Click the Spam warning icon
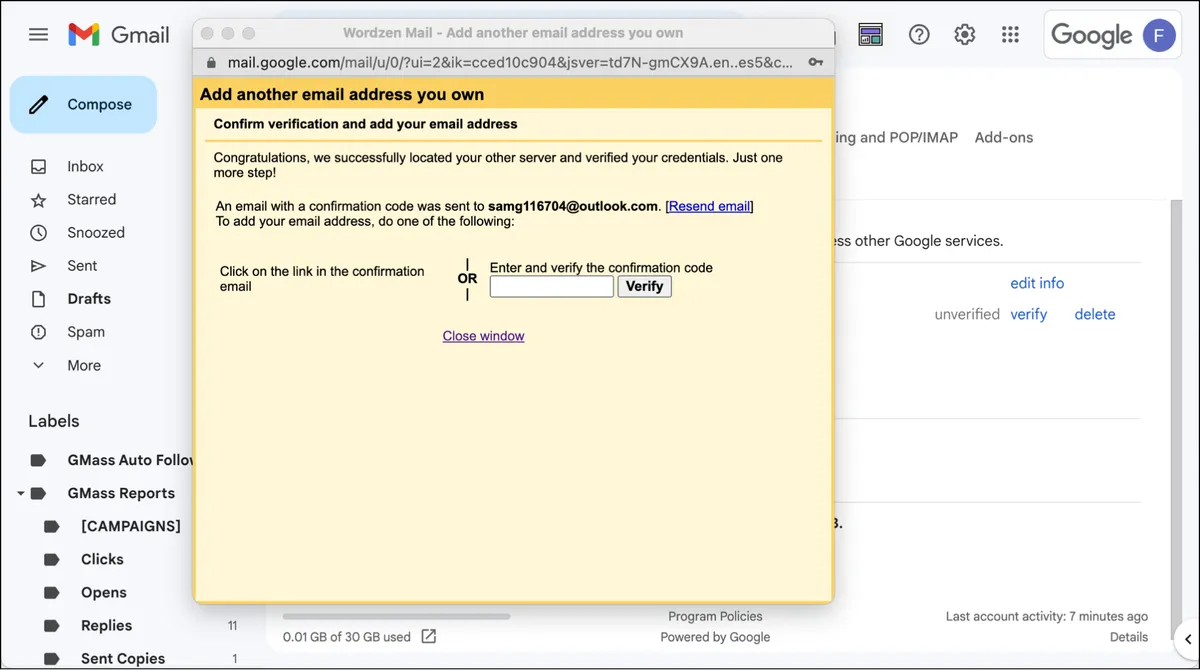This screenshot has width=1200, height=670. pyautogui.click(x=38, y=332)
